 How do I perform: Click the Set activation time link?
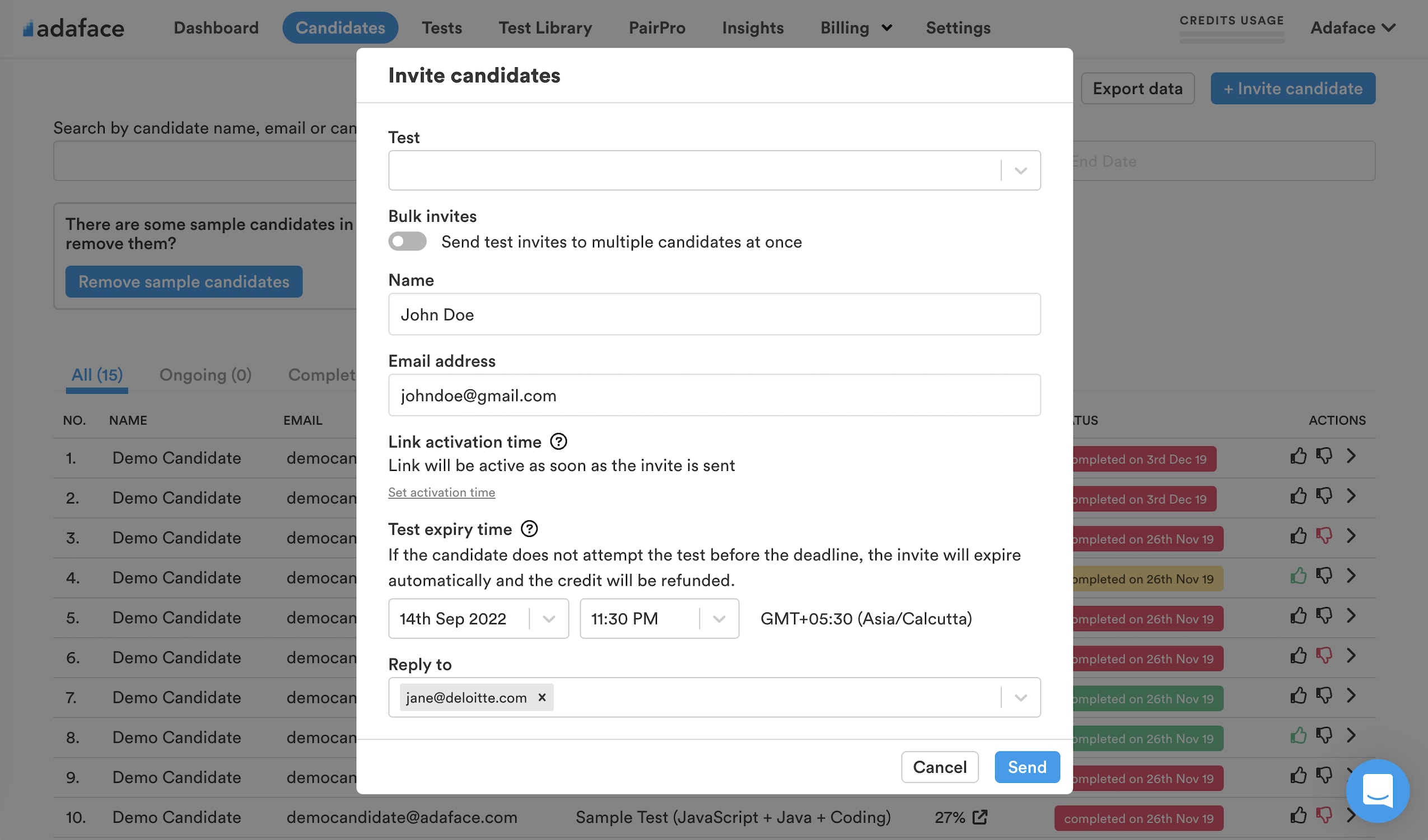pyautogui.click(x=441, y=492)
